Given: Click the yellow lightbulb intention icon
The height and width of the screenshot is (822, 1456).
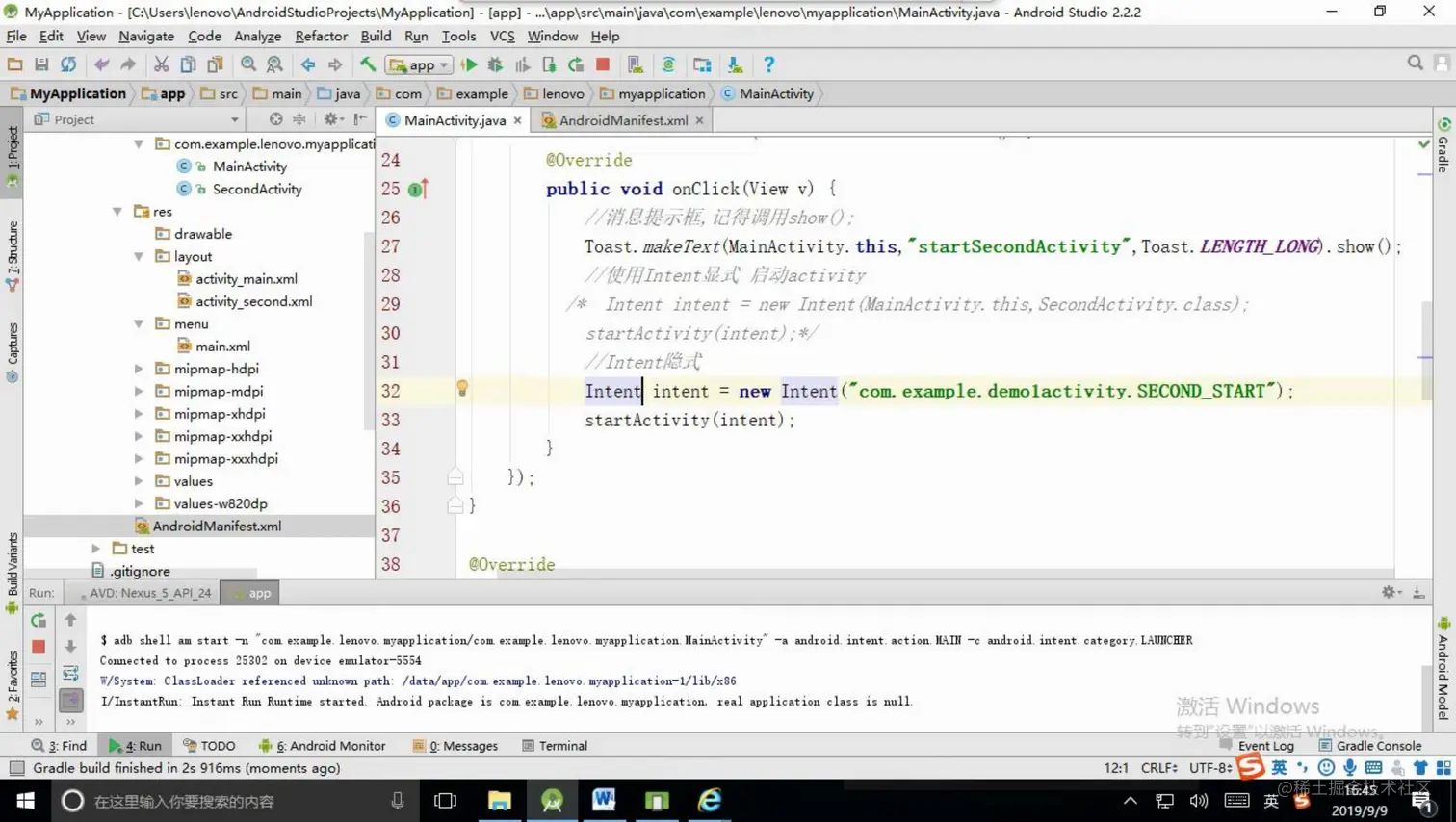Looking at the screenshot, I should click(x=462, y=388).
